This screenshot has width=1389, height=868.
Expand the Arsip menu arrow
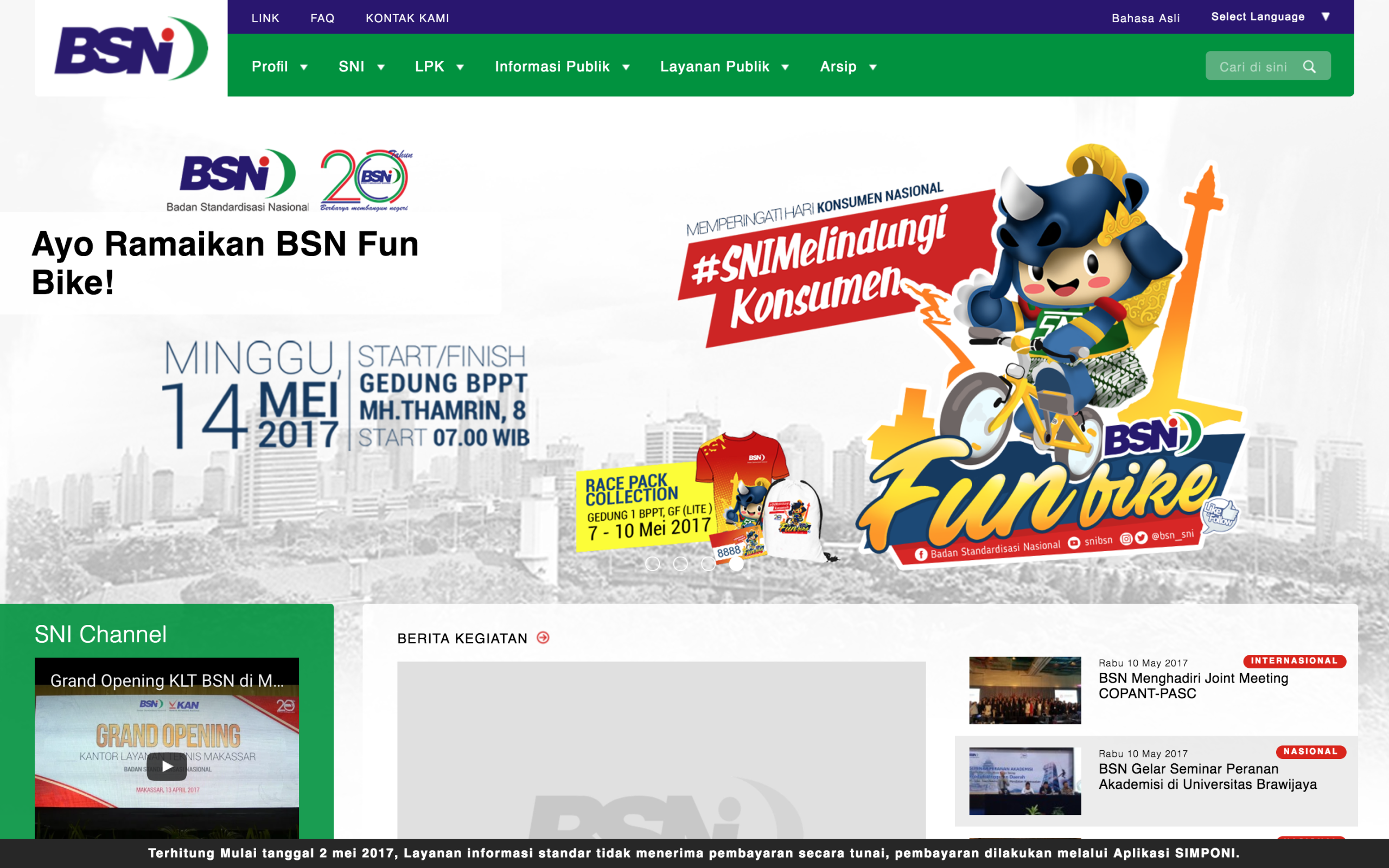872,67
